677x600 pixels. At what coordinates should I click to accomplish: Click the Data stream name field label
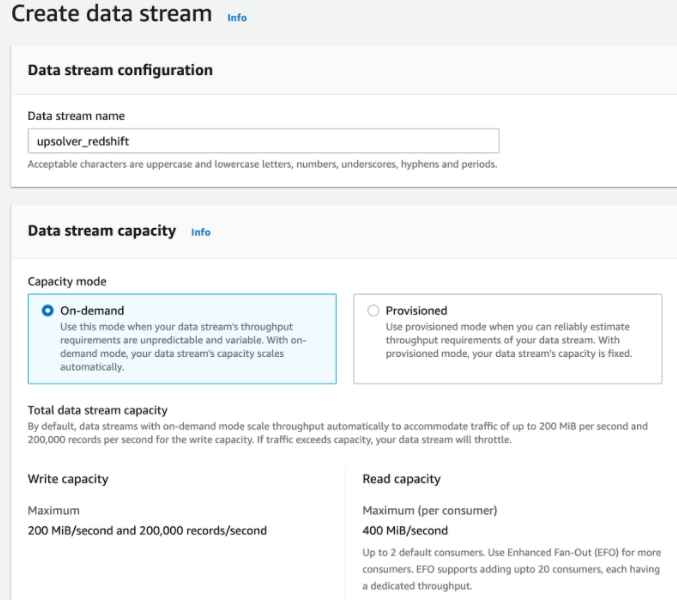coord(76,116)
